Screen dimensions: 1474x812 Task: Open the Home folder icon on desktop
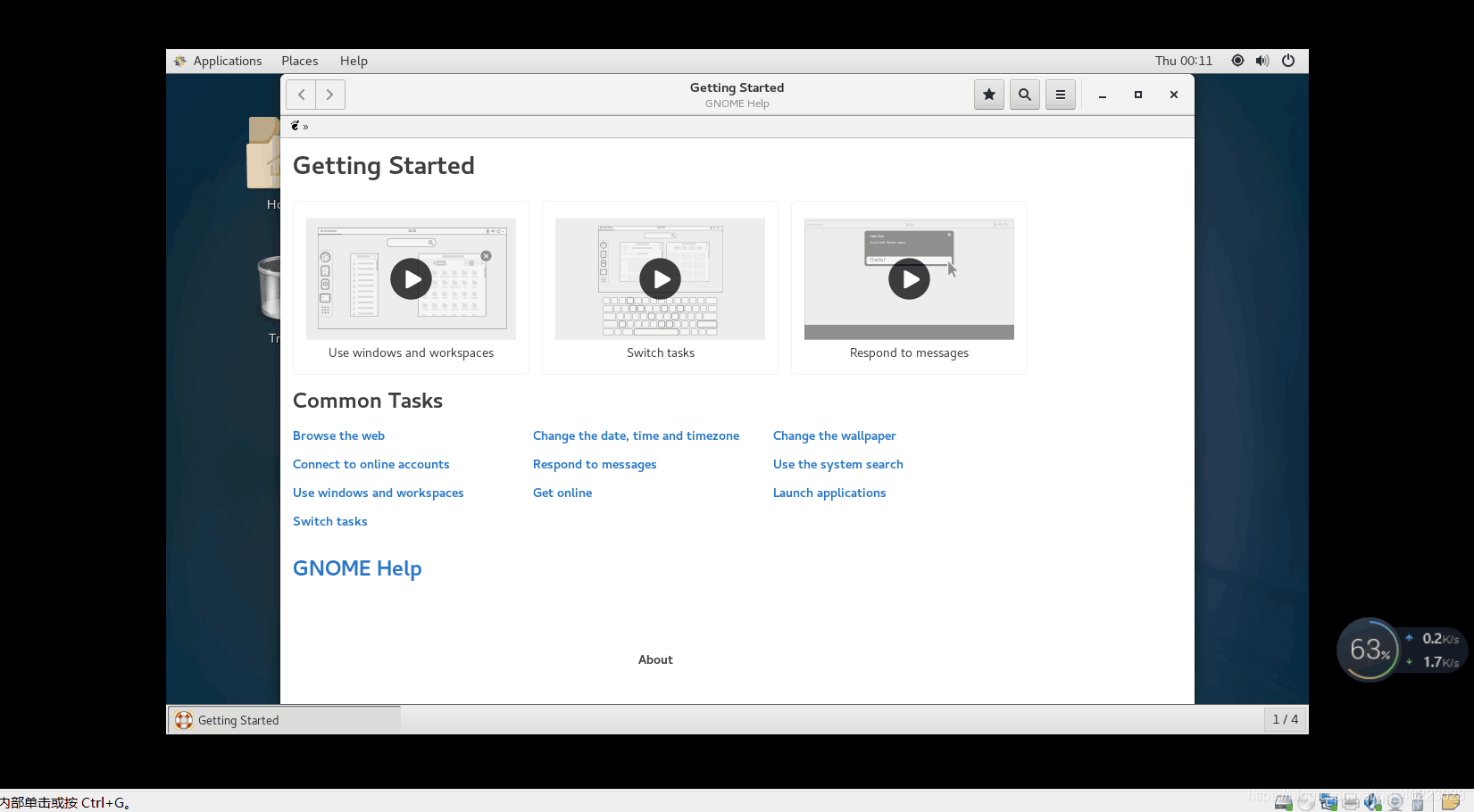[x=264, y=153]
